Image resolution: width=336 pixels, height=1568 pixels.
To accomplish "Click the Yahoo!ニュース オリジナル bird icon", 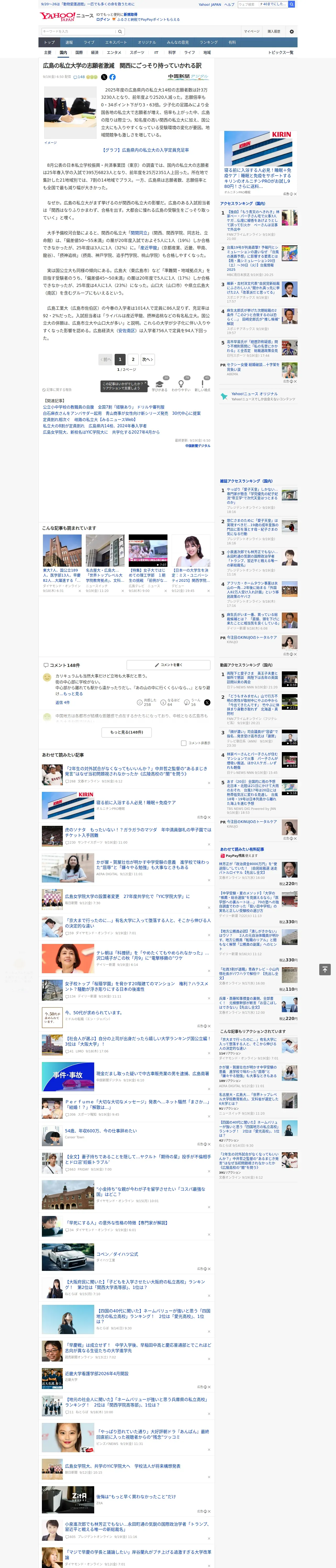I will pyautogui.click(x=224, y=396).
